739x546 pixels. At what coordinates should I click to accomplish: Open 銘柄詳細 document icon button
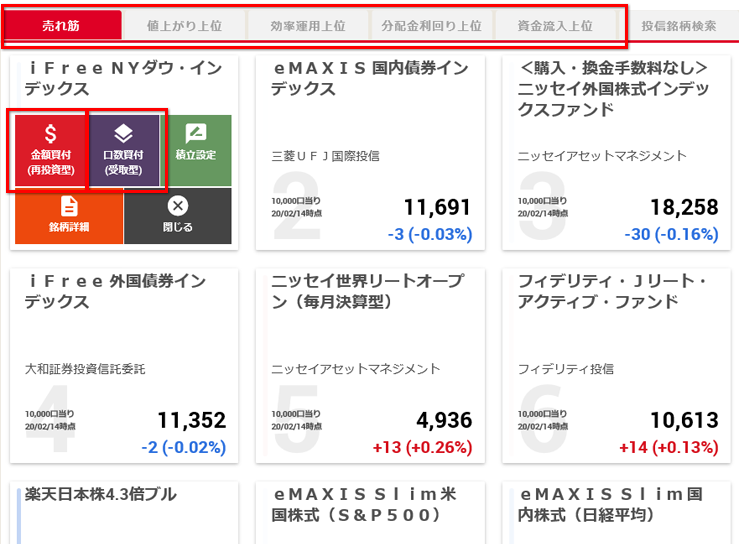[x=69, y=216]
